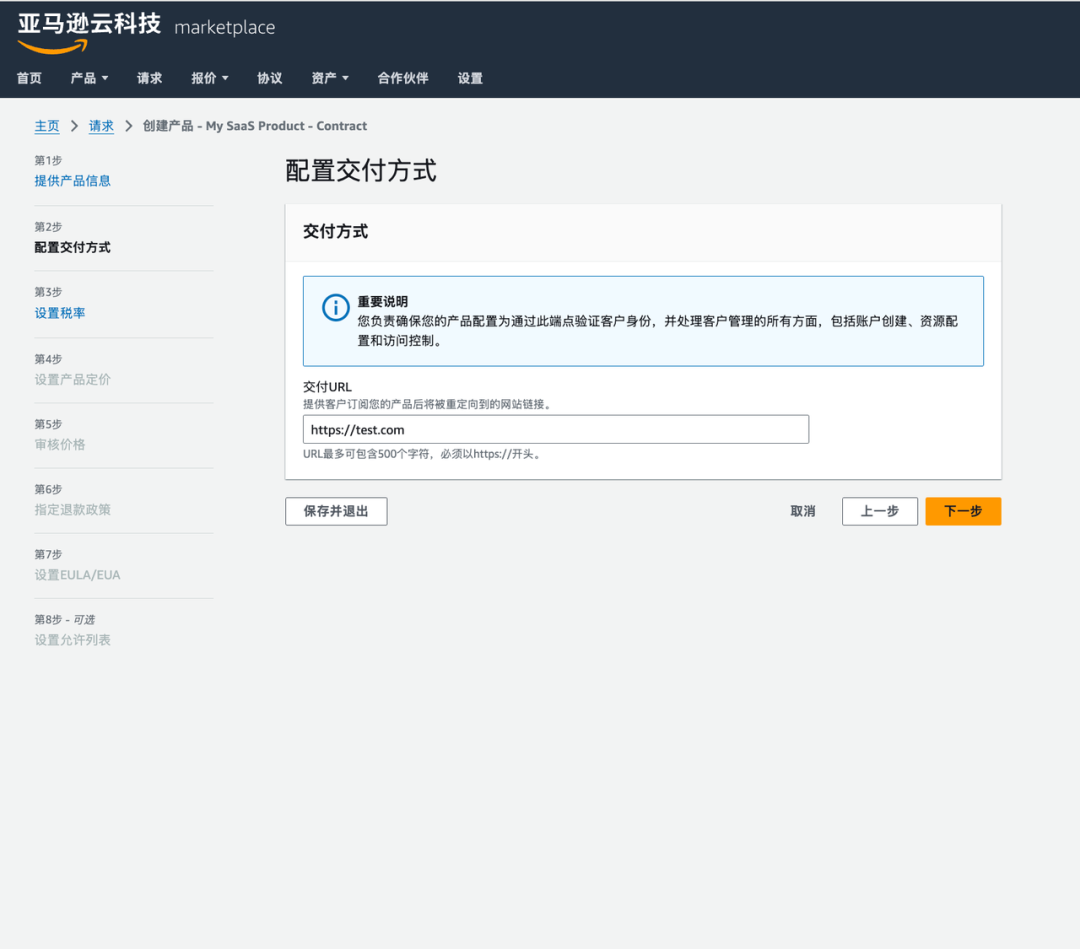1080x949 pixels.
Task: Open the 协议 menu item
Action: coord(269,78)
